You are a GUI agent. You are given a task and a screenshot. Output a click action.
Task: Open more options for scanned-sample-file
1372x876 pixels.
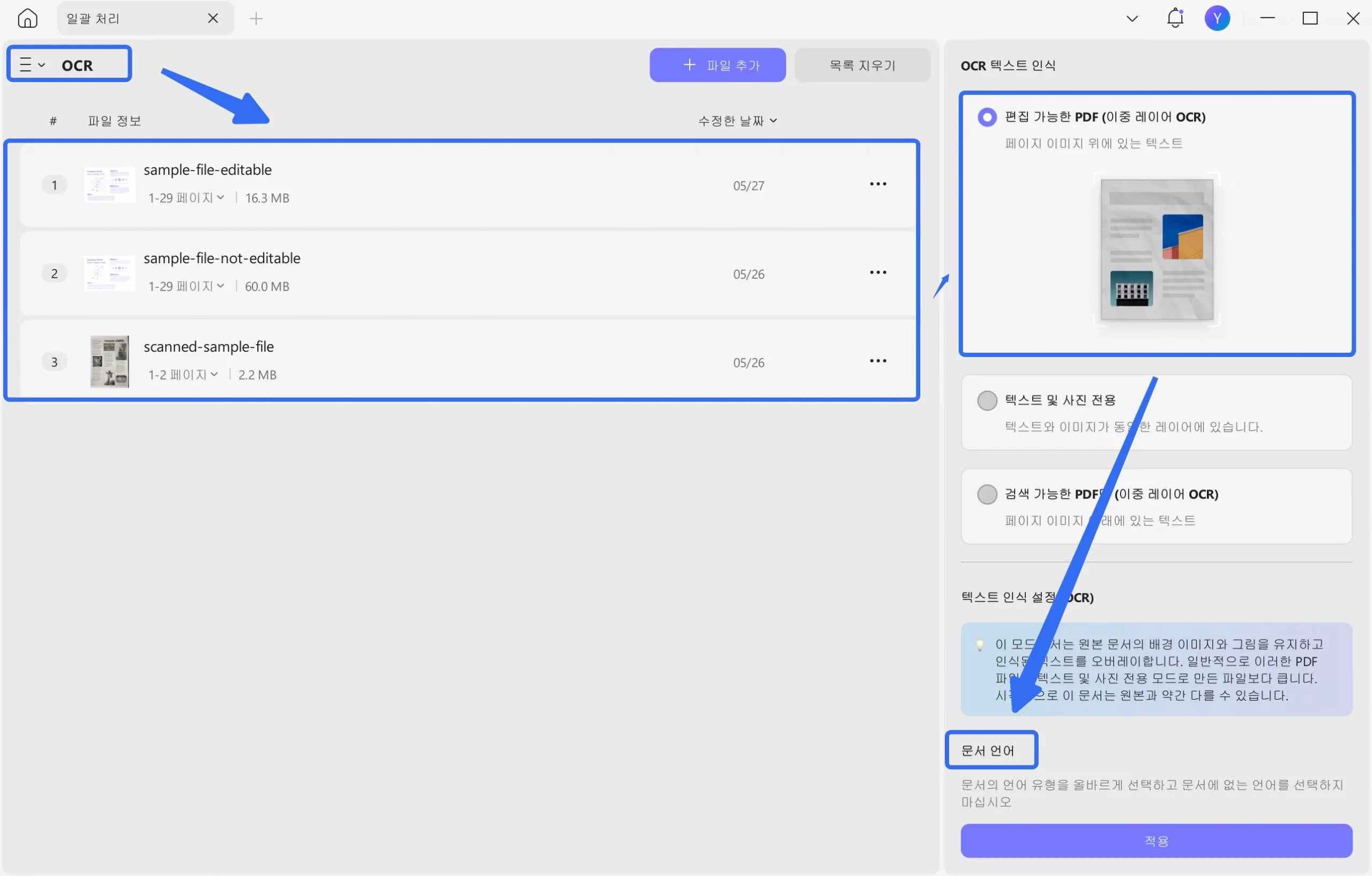(x=878, y=361)
